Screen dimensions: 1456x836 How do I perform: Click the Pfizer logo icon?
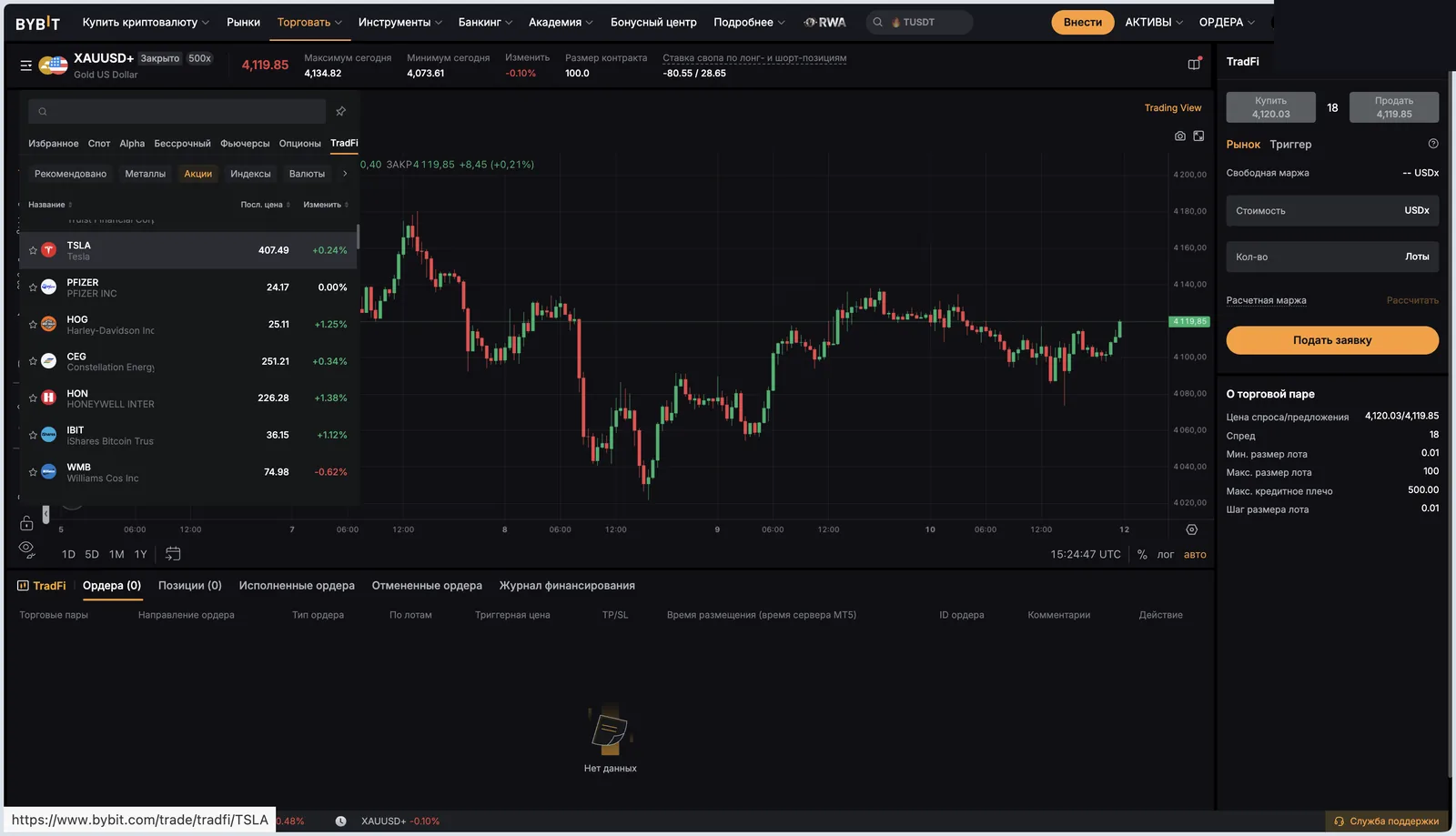click(x=49, y=287)
